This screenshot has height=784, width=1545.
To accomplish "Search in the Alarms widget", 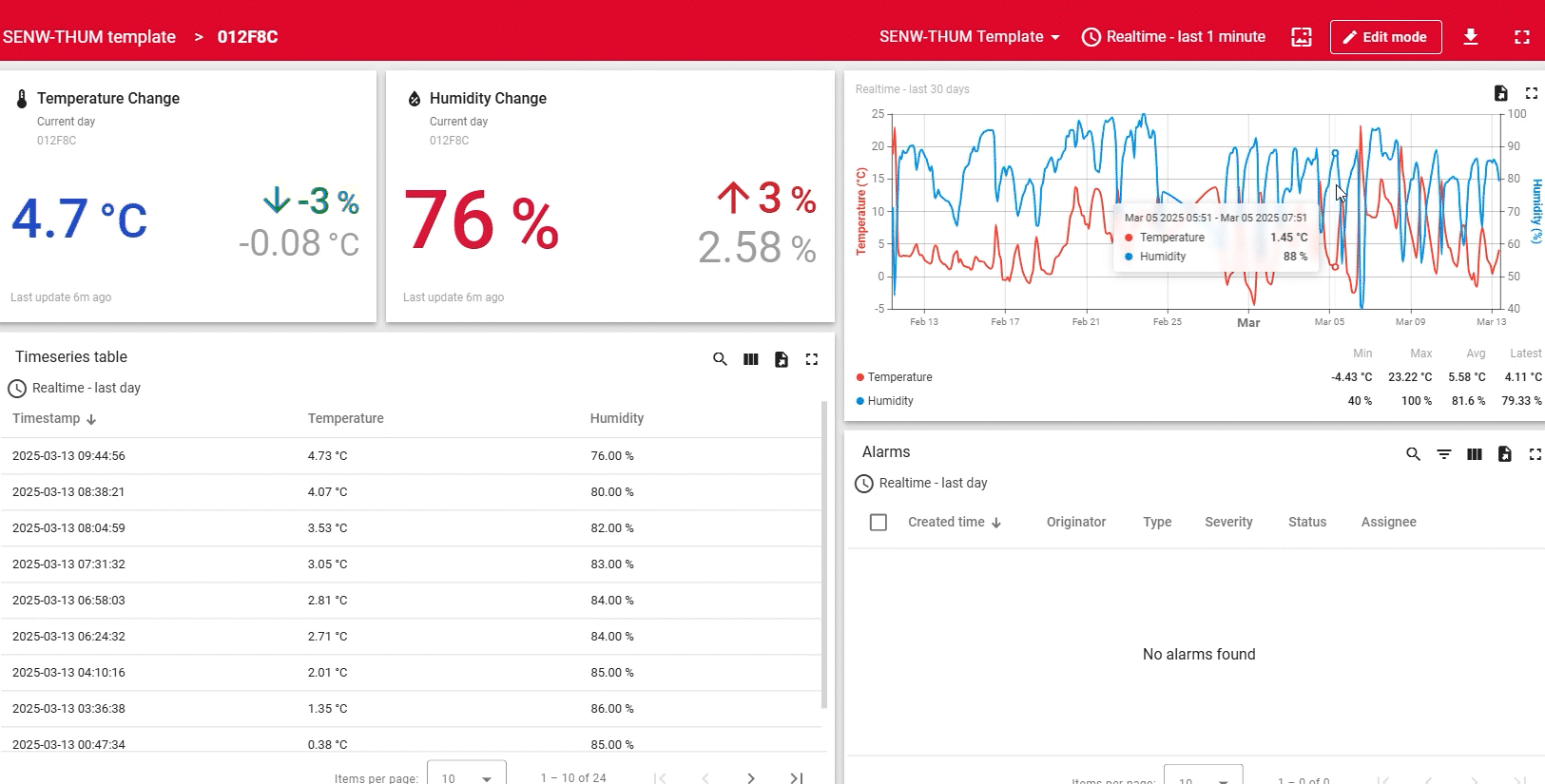I will [x=1413, y=454].
